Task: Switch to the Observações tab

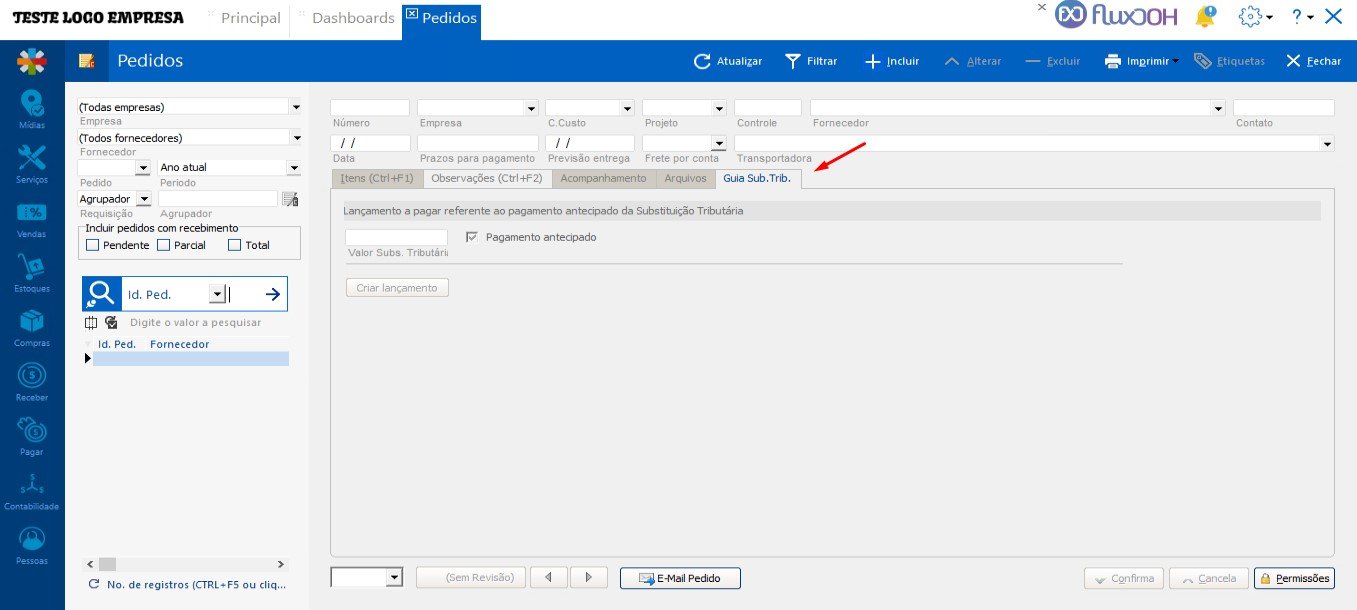Action: (x=486, y=178)
